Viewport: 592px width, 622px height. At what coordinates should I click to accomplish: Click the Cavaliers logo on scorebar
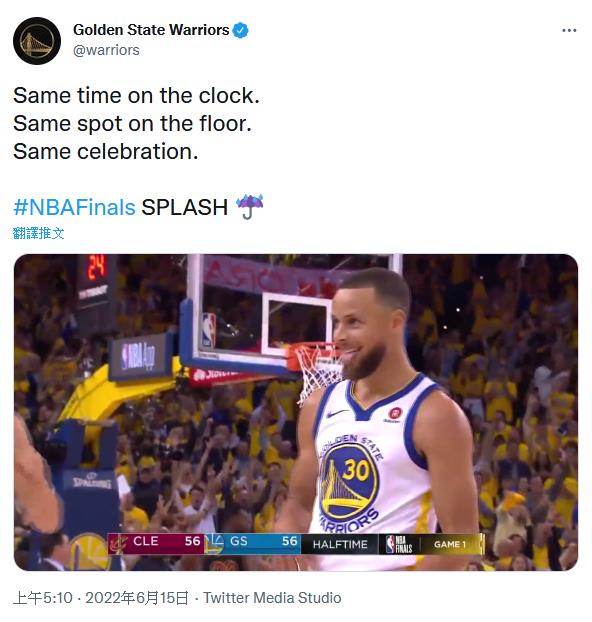click(118, 543)
